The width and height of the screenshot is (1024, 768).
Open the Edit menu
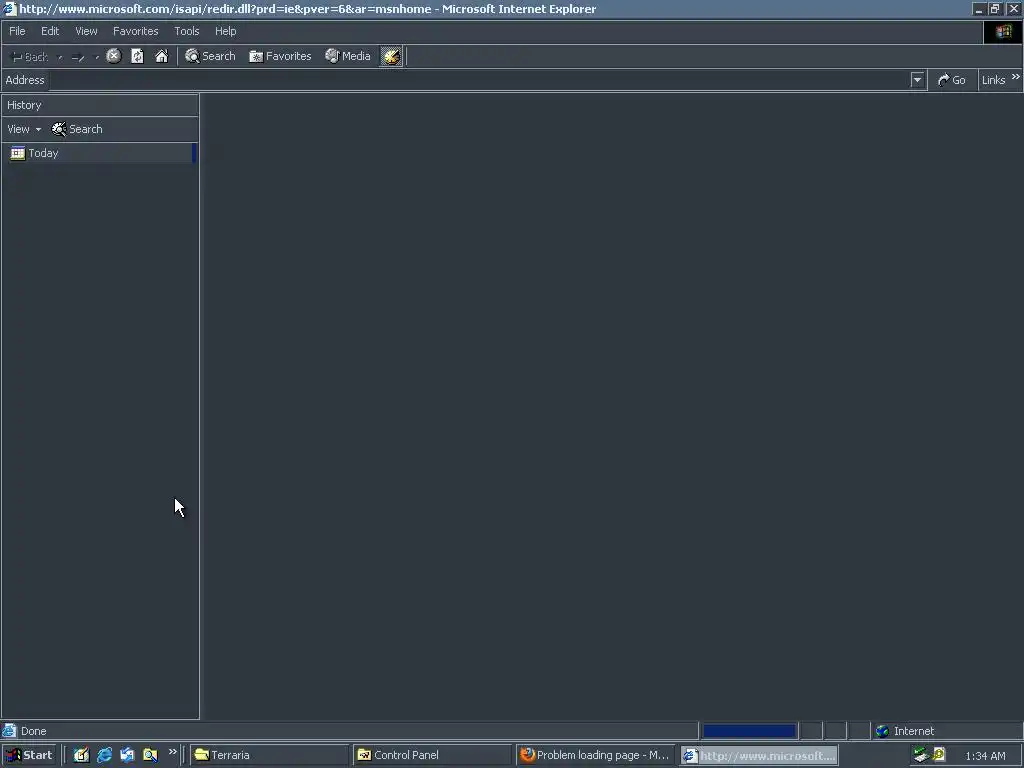coord(50,31)
